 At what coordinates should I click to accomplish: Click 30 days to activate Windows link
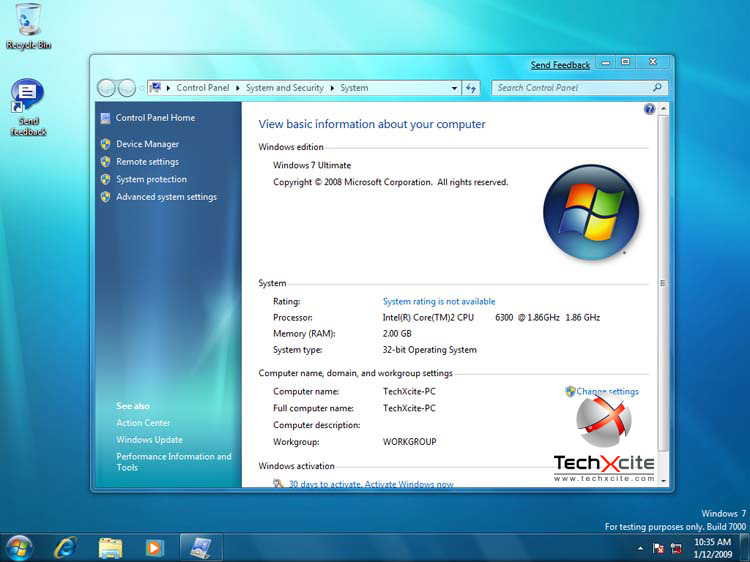(371, 484)
